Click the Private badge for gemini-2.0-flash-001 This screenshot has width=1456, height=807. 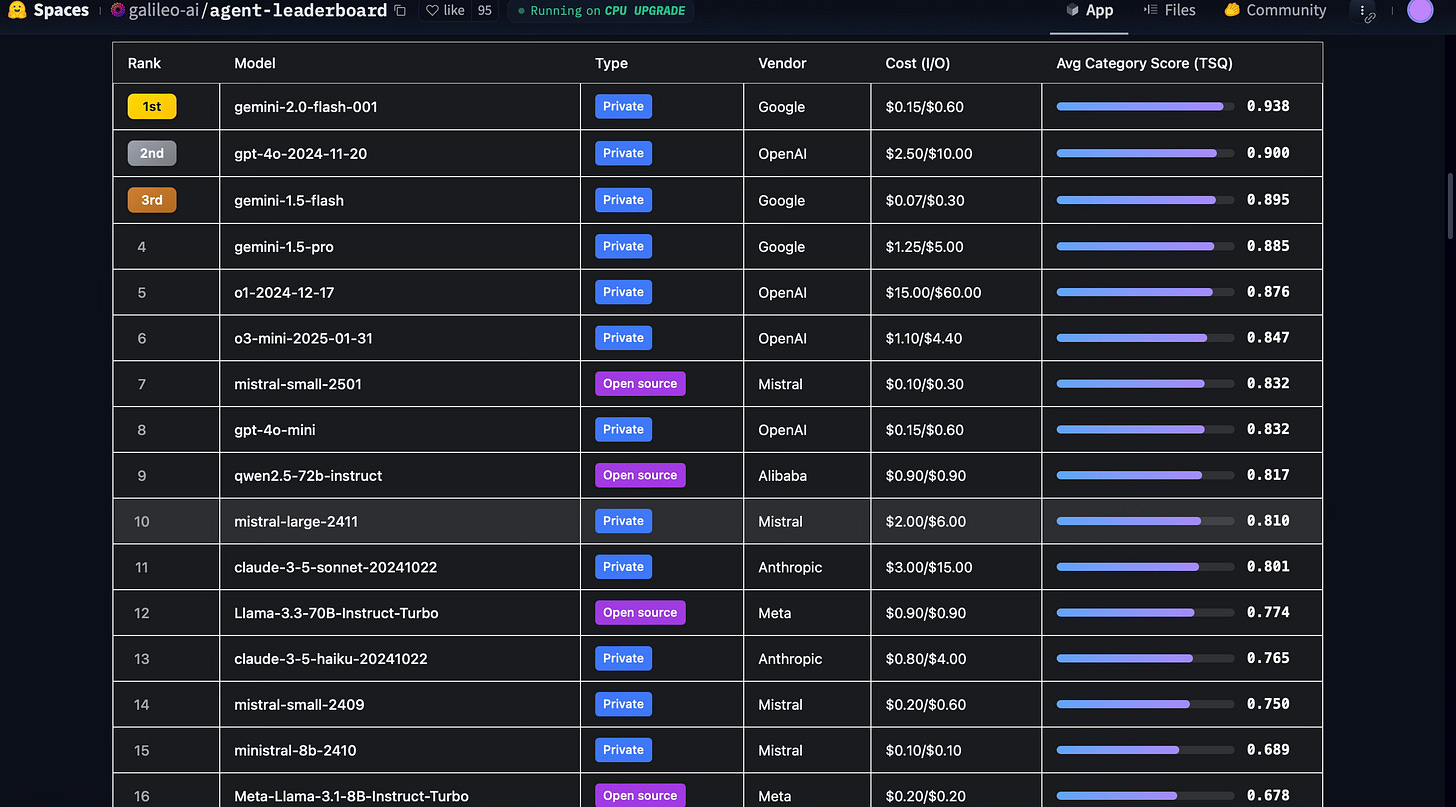(623, 107)
